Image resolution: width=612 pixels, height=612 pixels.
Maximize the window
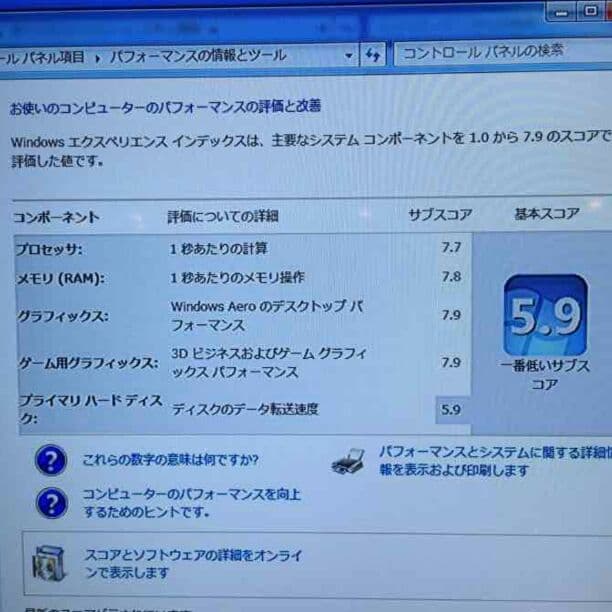tap(590, 11)
